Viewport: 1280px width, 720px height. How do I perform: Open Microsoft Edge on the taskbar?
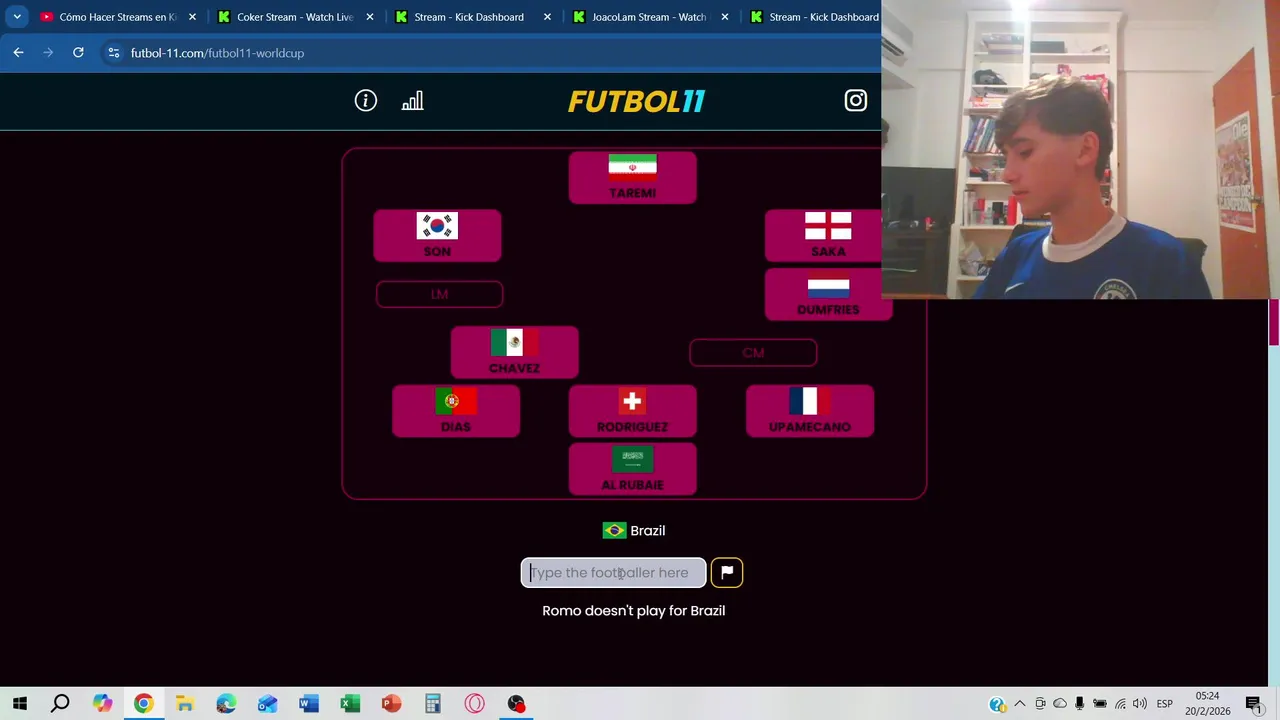pyautogui.click(x=226, y=704)
